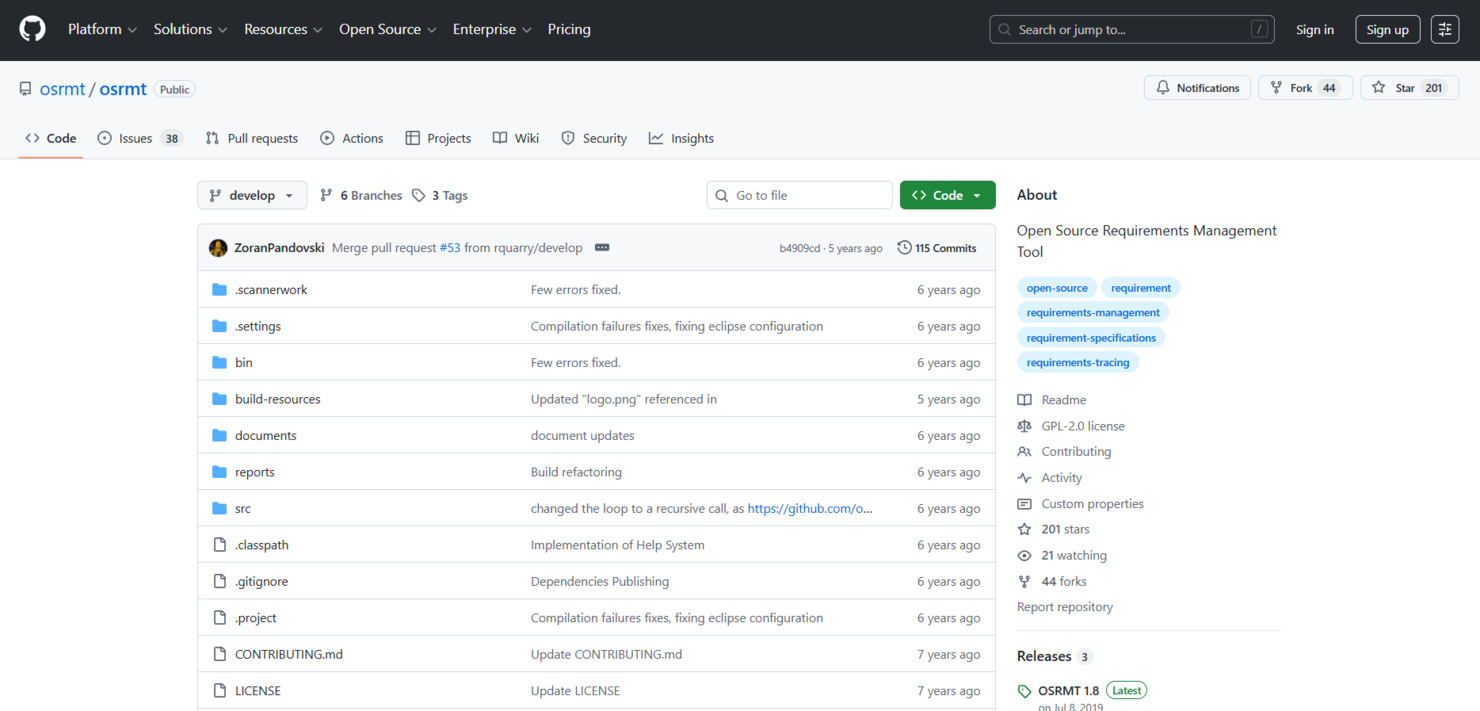Click the scale icon next to GPL-2.0 license

tap(1024, 426)
